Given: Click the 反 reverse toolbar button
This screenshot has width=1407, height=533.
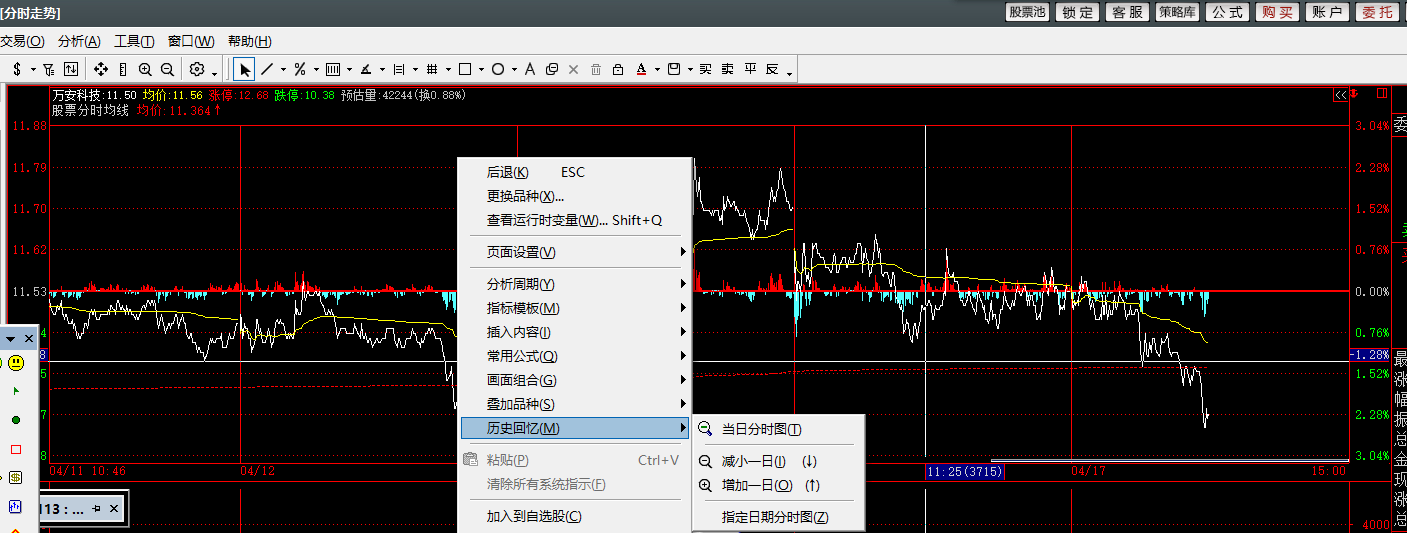Looking at the screenshot, I should tap(772, 69).
